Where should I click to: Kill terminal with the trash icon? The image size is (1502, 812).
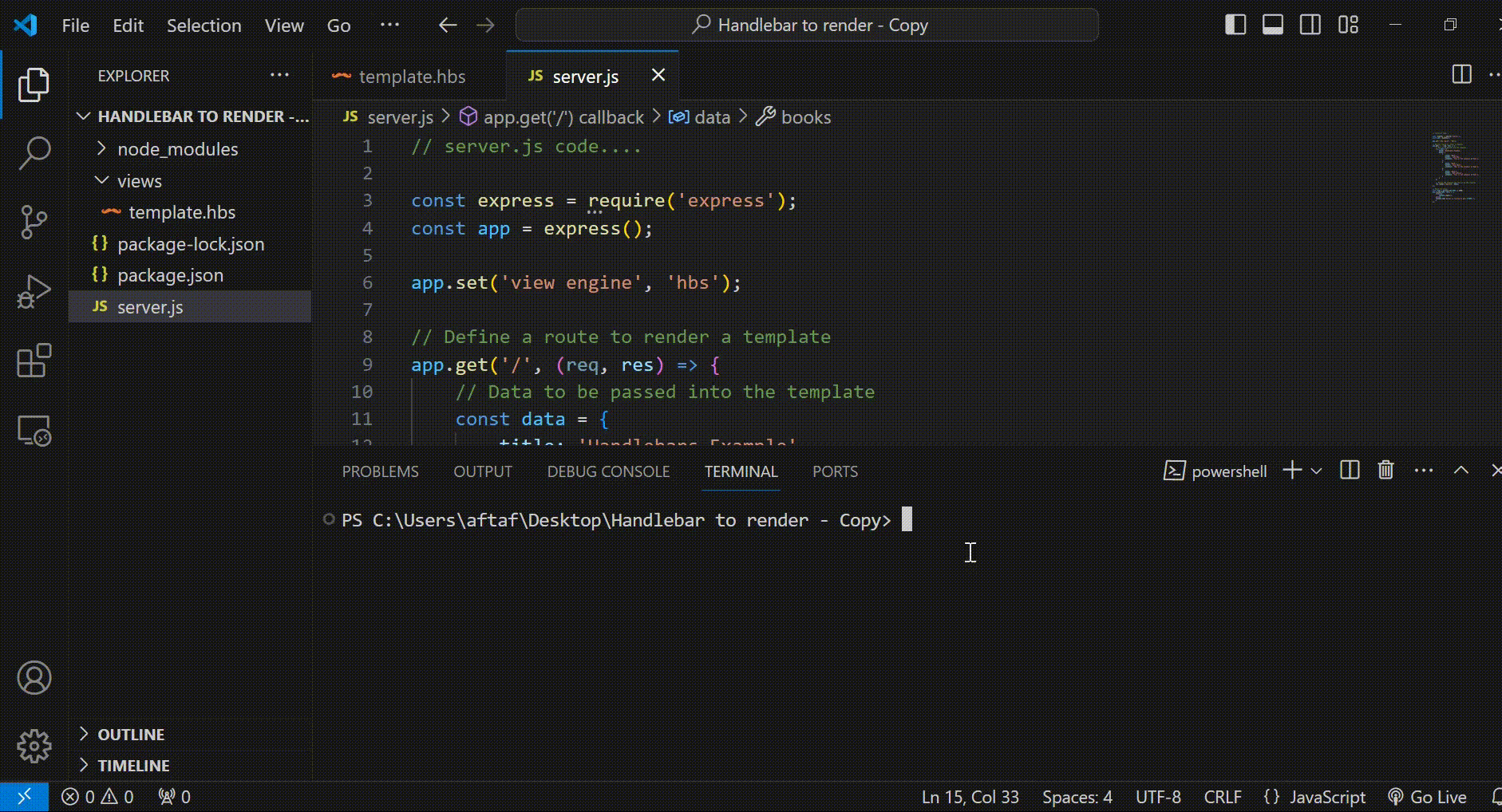pos(1385,471)
